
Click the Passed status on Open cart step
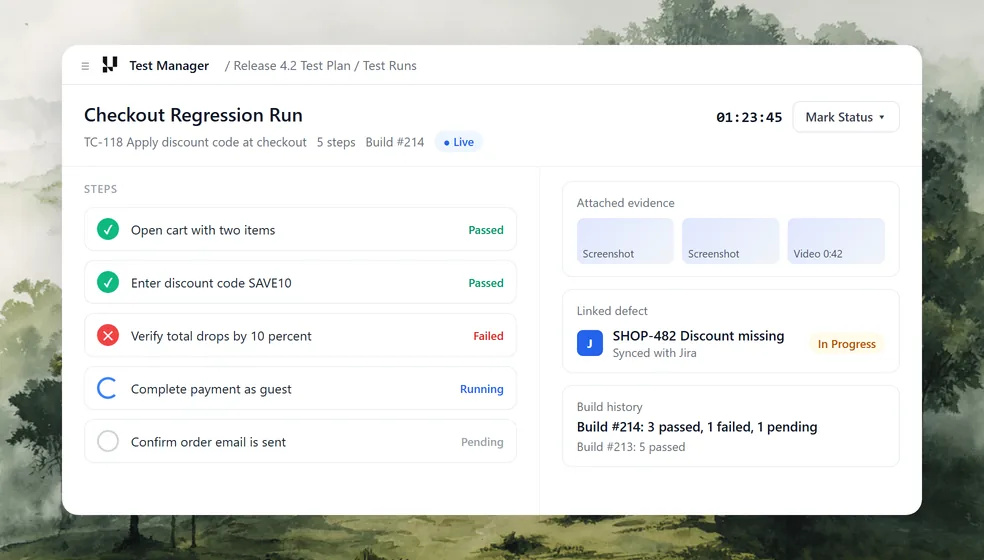(486, 230)
